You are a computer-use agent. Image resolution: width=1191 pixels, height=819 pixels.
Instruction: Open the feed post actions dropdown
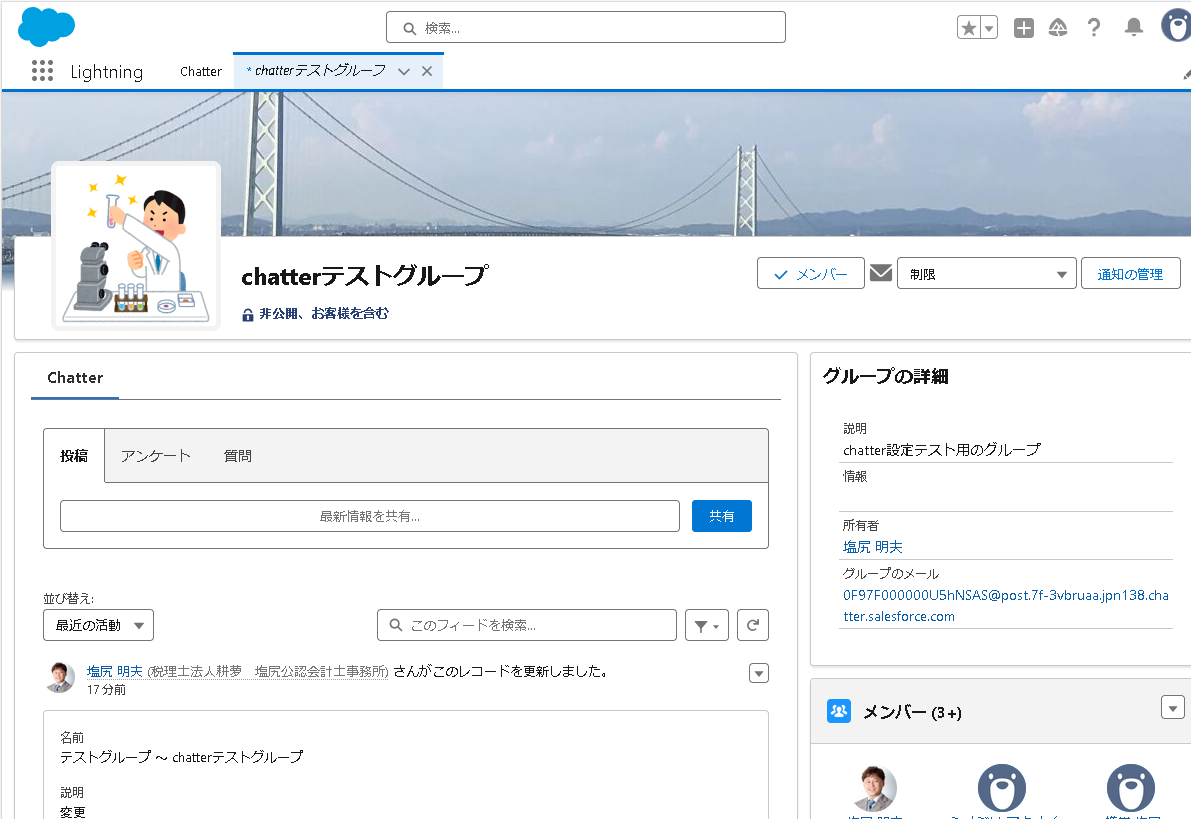[x=759, y=673]
